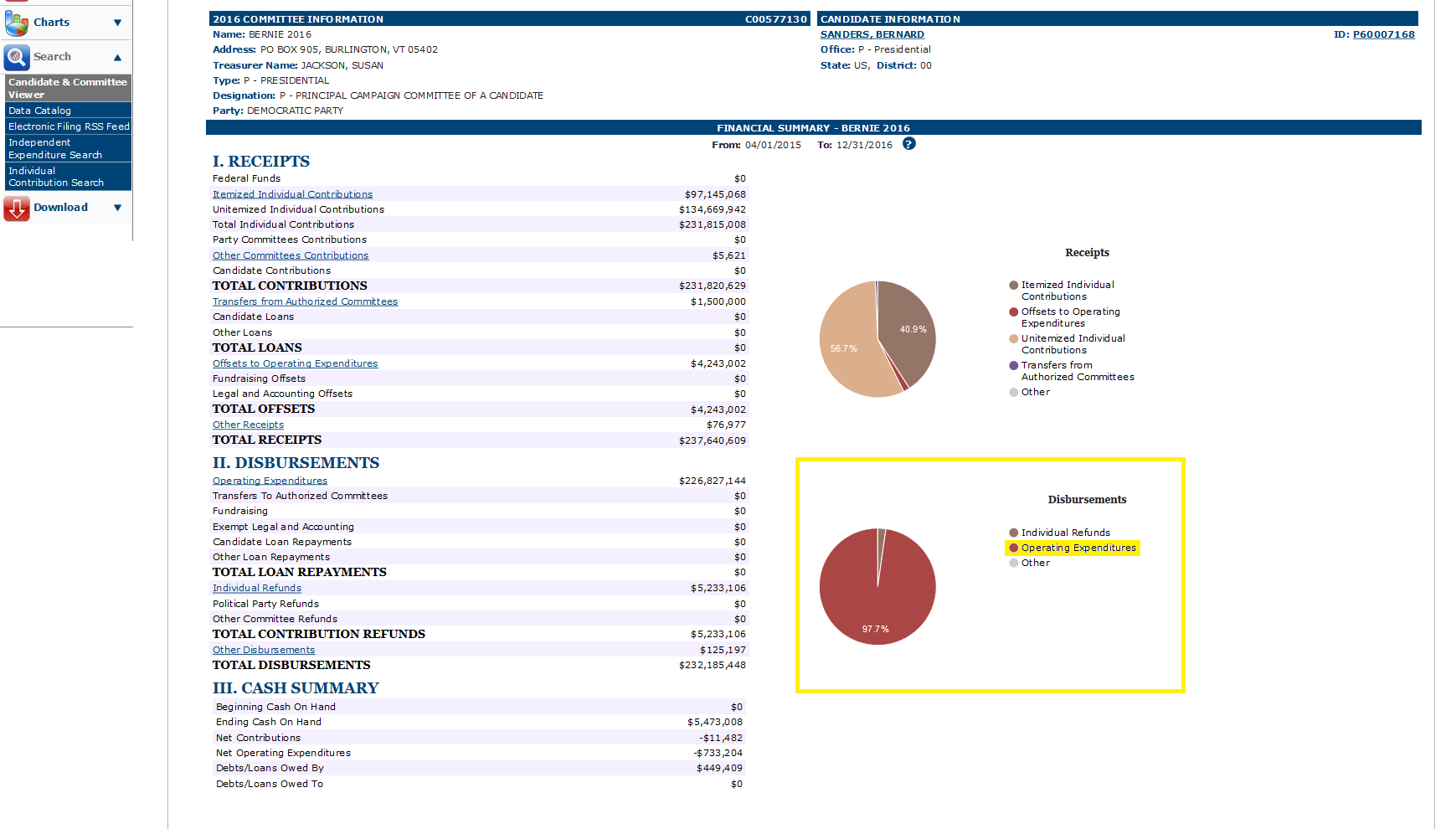1456x829 pixels.
Task: Click Ending Cash On Hand value $5,473,008
Action: [714, 722]
